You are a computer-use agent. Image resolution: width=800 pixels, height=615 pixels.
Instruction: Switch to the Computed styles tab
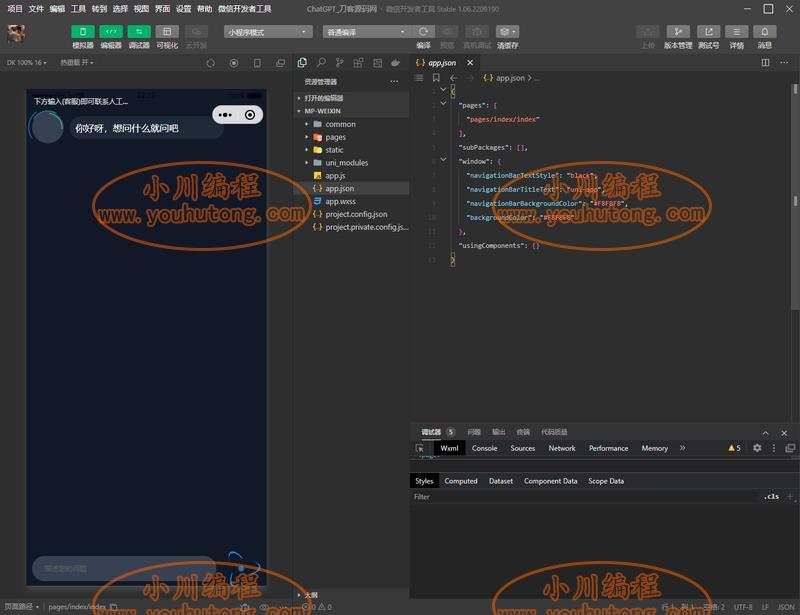(461, 481)
